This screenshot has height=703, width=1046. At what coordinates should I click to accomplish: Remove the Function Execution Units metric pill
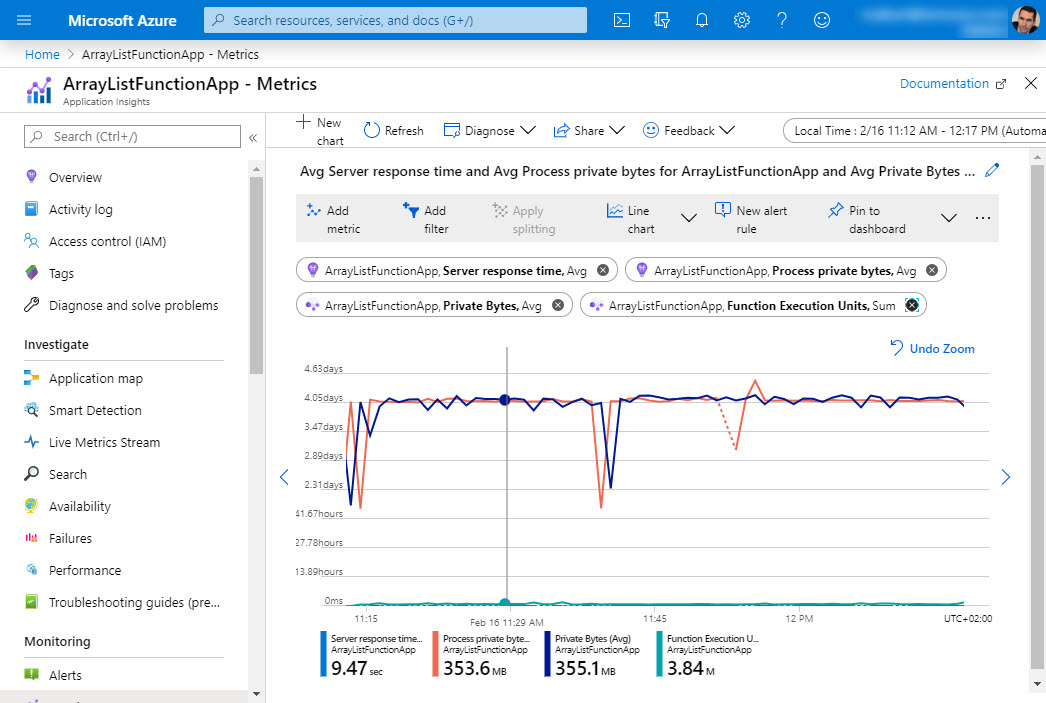tap(912, 305)
